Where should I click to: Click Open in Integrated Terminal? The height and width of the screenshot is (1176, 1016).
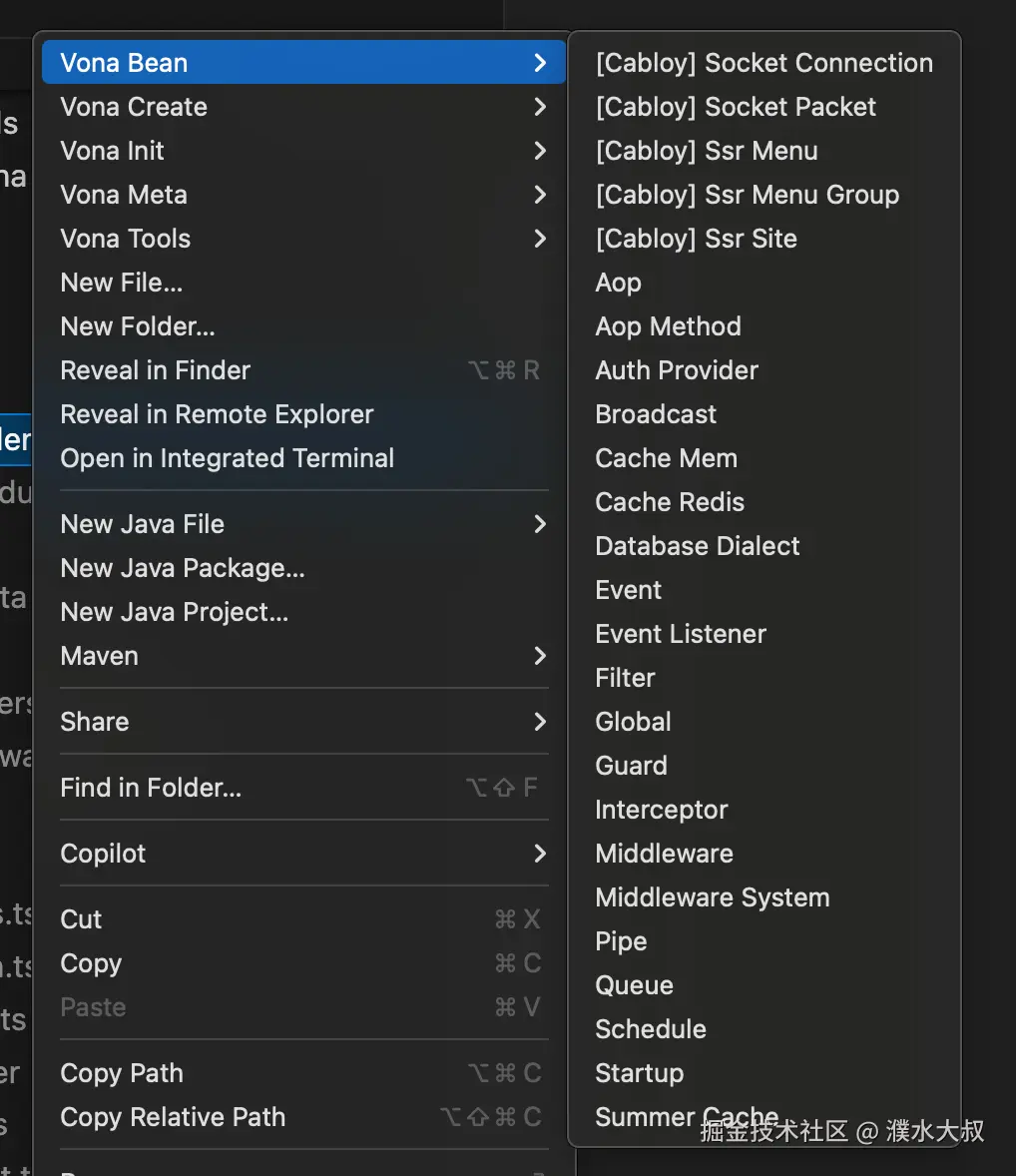click(228, 458)
